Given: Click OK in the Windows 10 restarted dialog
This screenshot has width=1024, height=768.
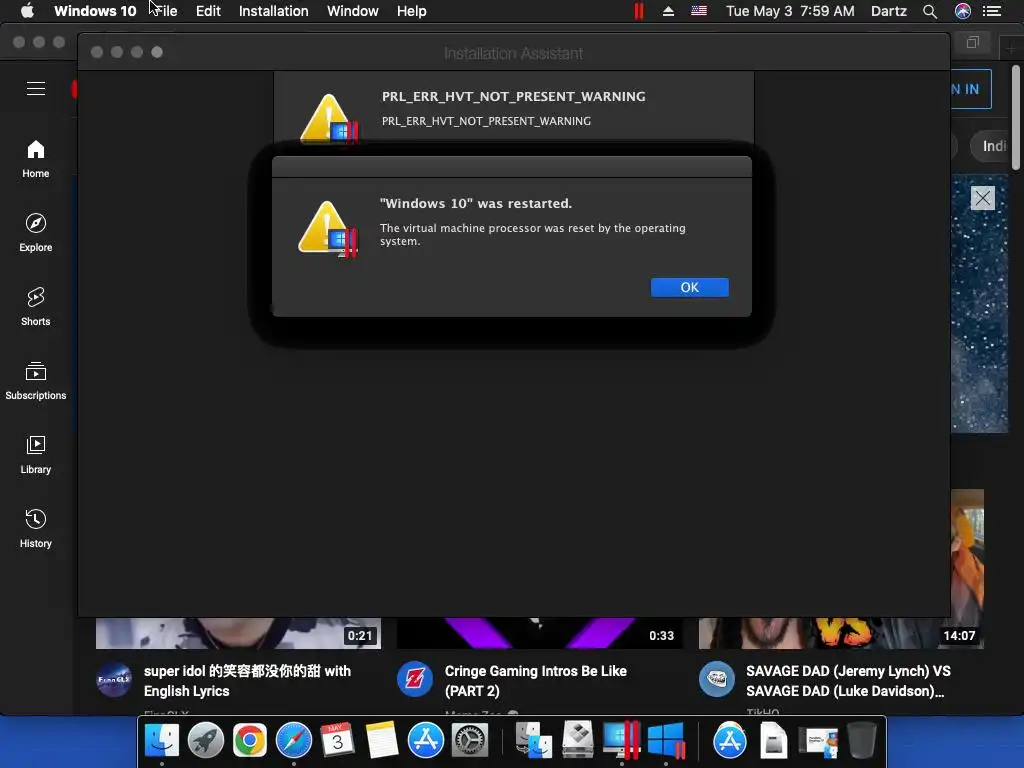Looking at the screenshot, I should coord(690,287).
